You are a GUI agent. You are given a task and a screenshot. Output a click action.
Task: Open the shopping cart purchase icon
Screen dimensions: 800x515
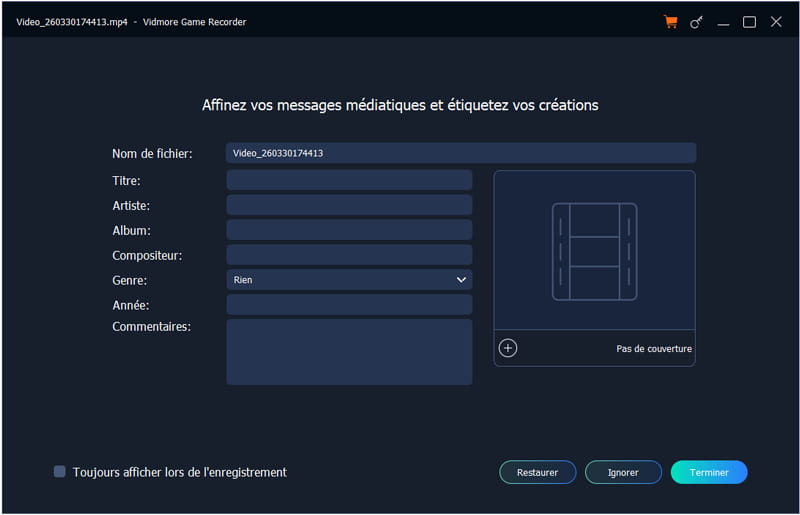click(x=670, y=22)
